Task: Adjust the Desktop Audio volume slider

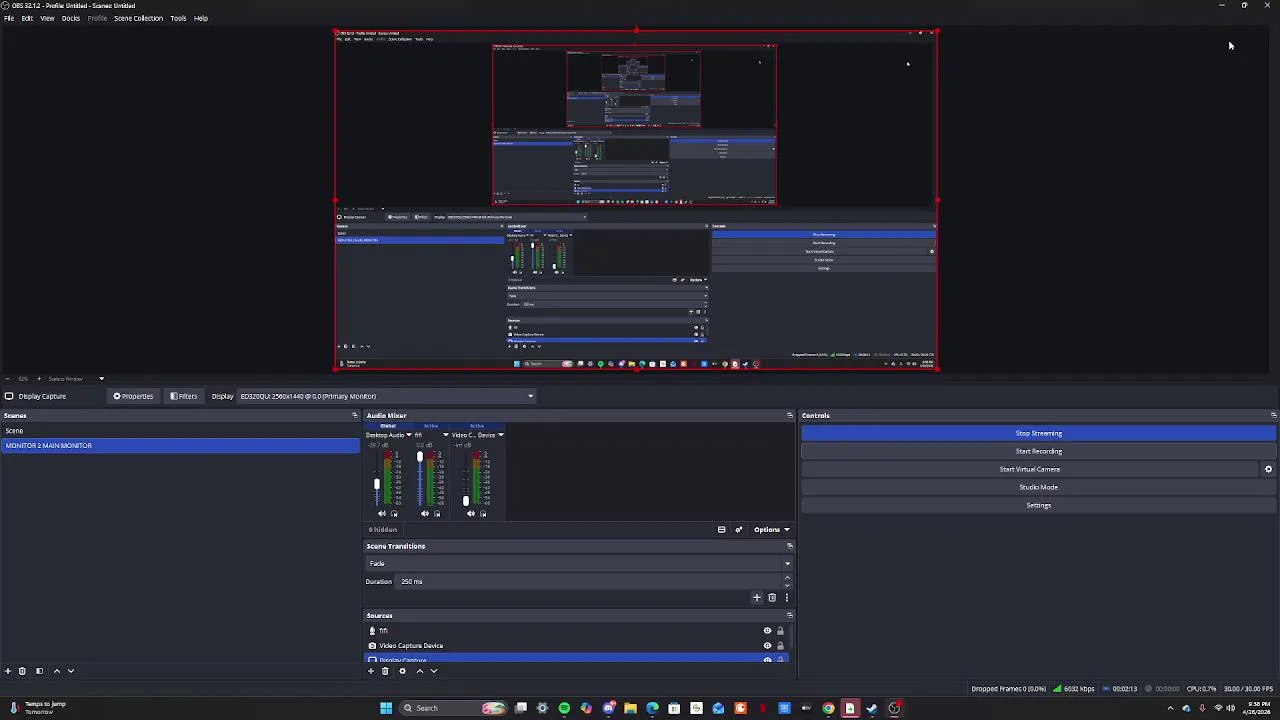Action: (x=377, y=485)
